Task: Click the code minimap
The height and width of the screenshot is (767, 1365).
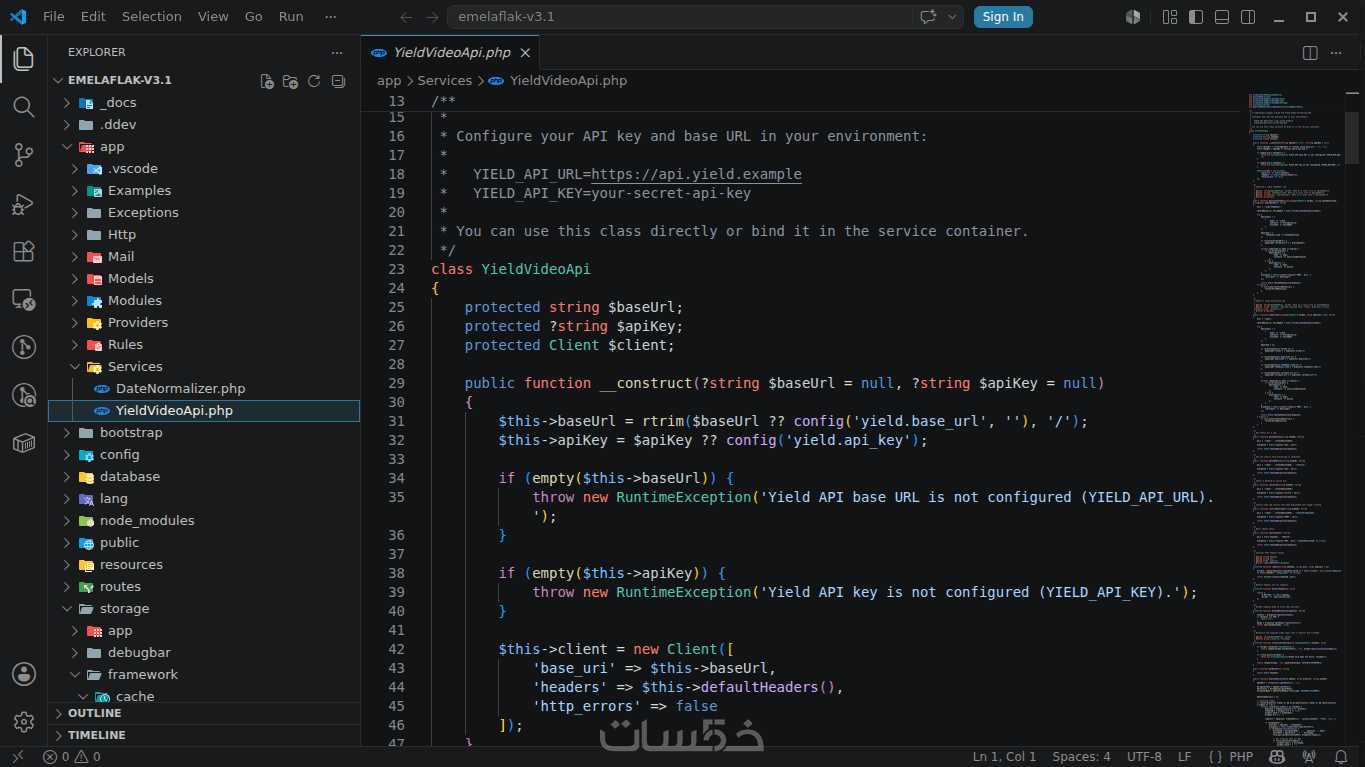Action: click(1295, 420)
